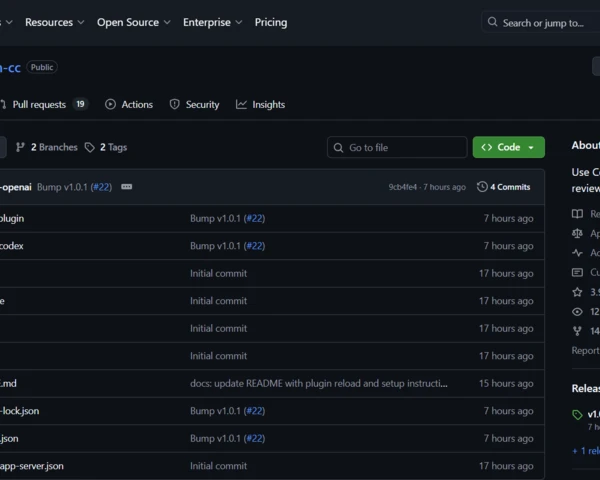Click the search magnifier icon
Screen dimensions: 600x480
click(x=493, y=22)
